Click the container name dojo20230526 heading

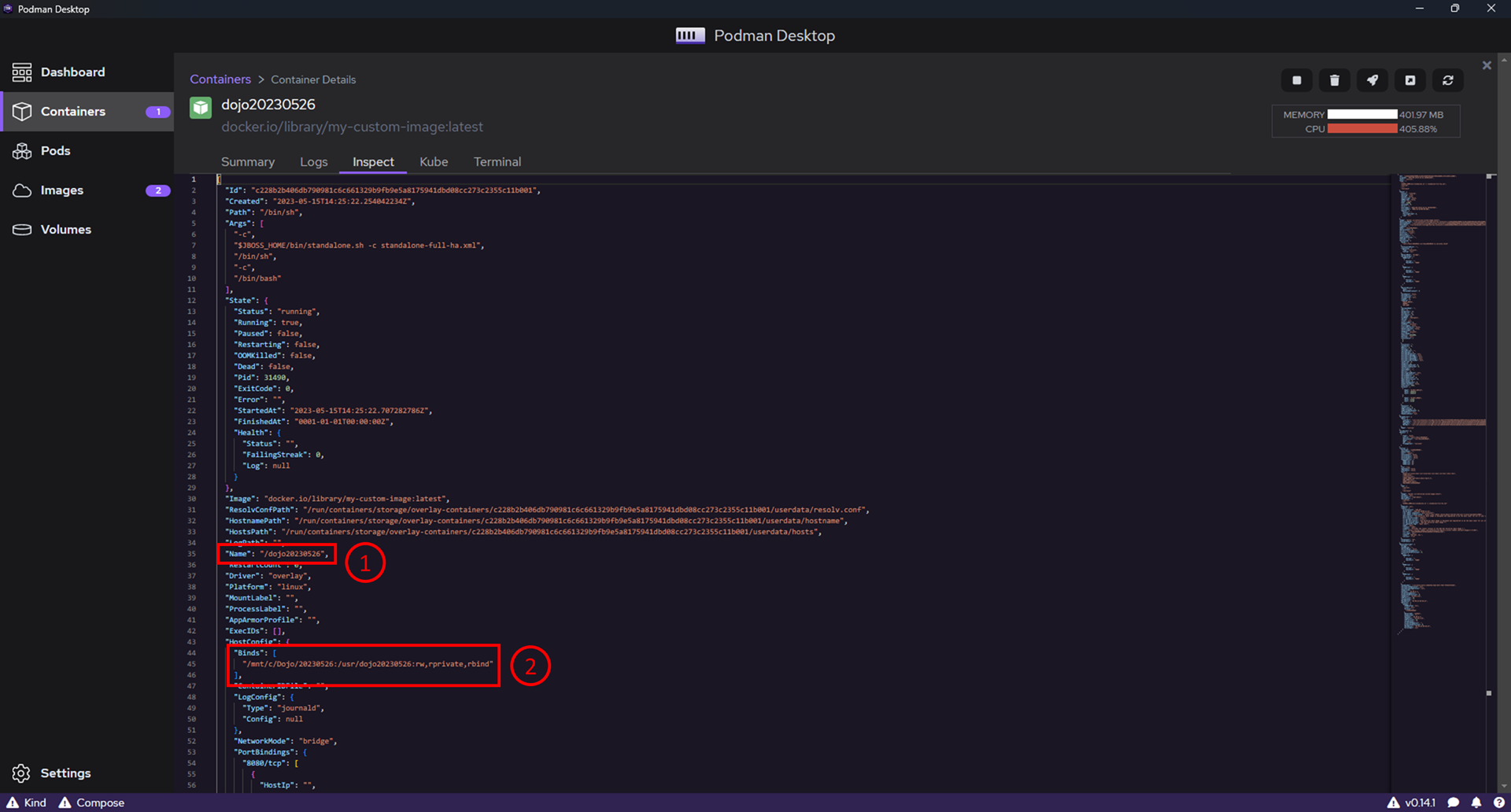point(268,105)
